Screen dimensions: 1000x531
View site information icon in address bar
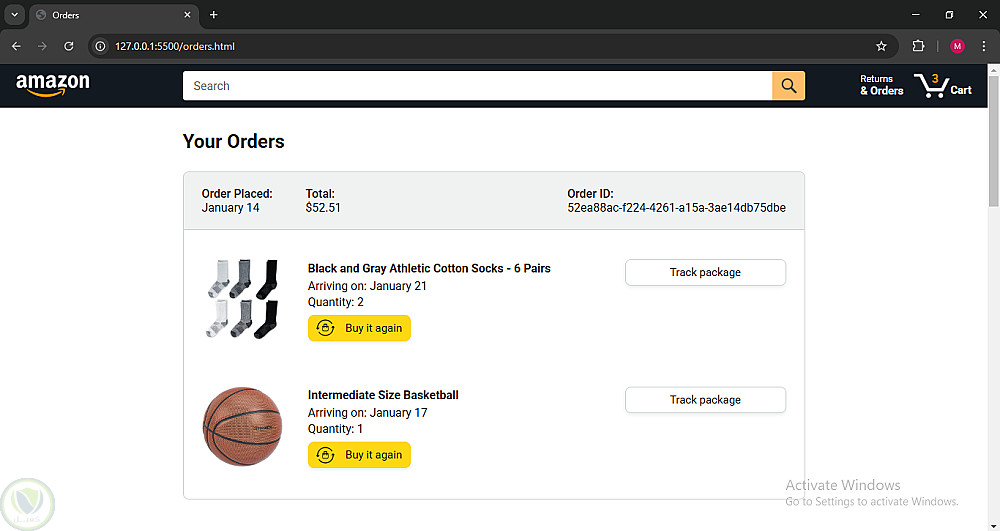click(x=100, y=46)
